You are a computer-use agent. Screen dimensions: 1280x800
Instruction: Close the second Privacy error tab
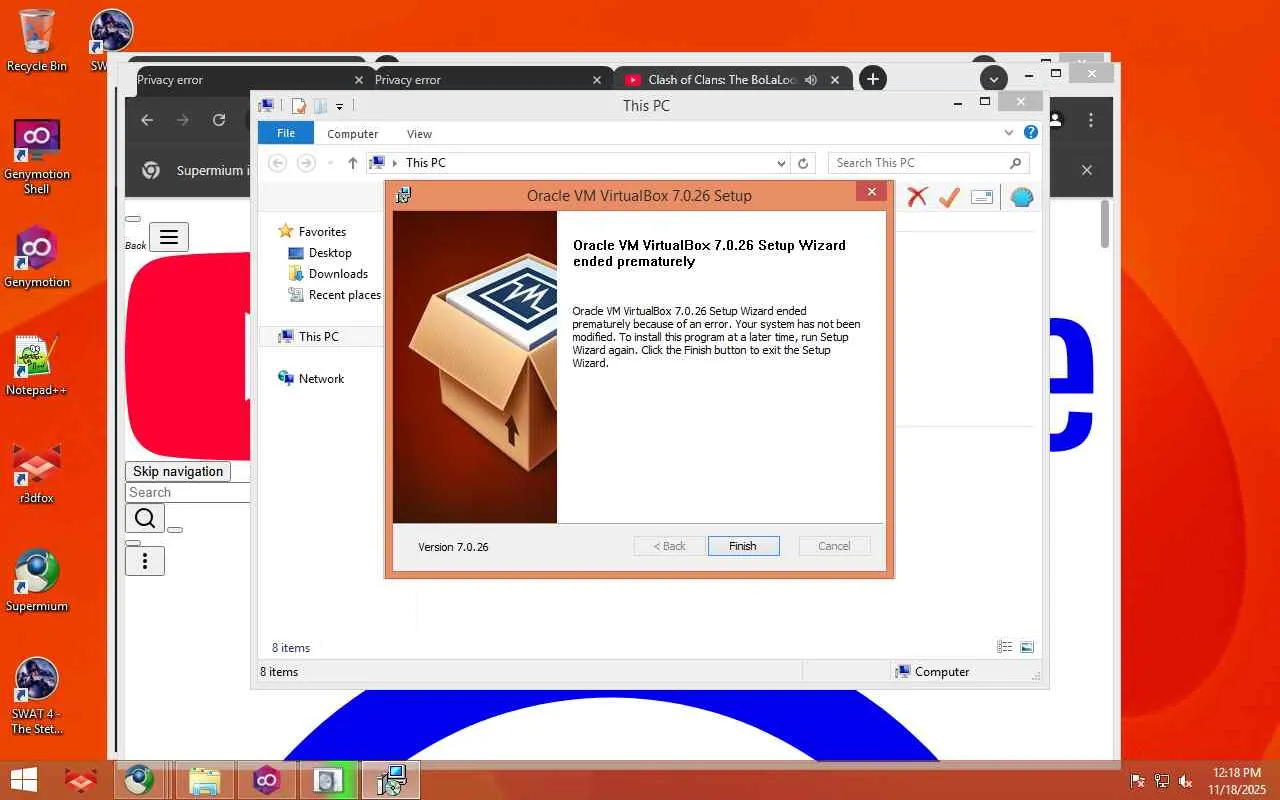[x=597, y=80]
